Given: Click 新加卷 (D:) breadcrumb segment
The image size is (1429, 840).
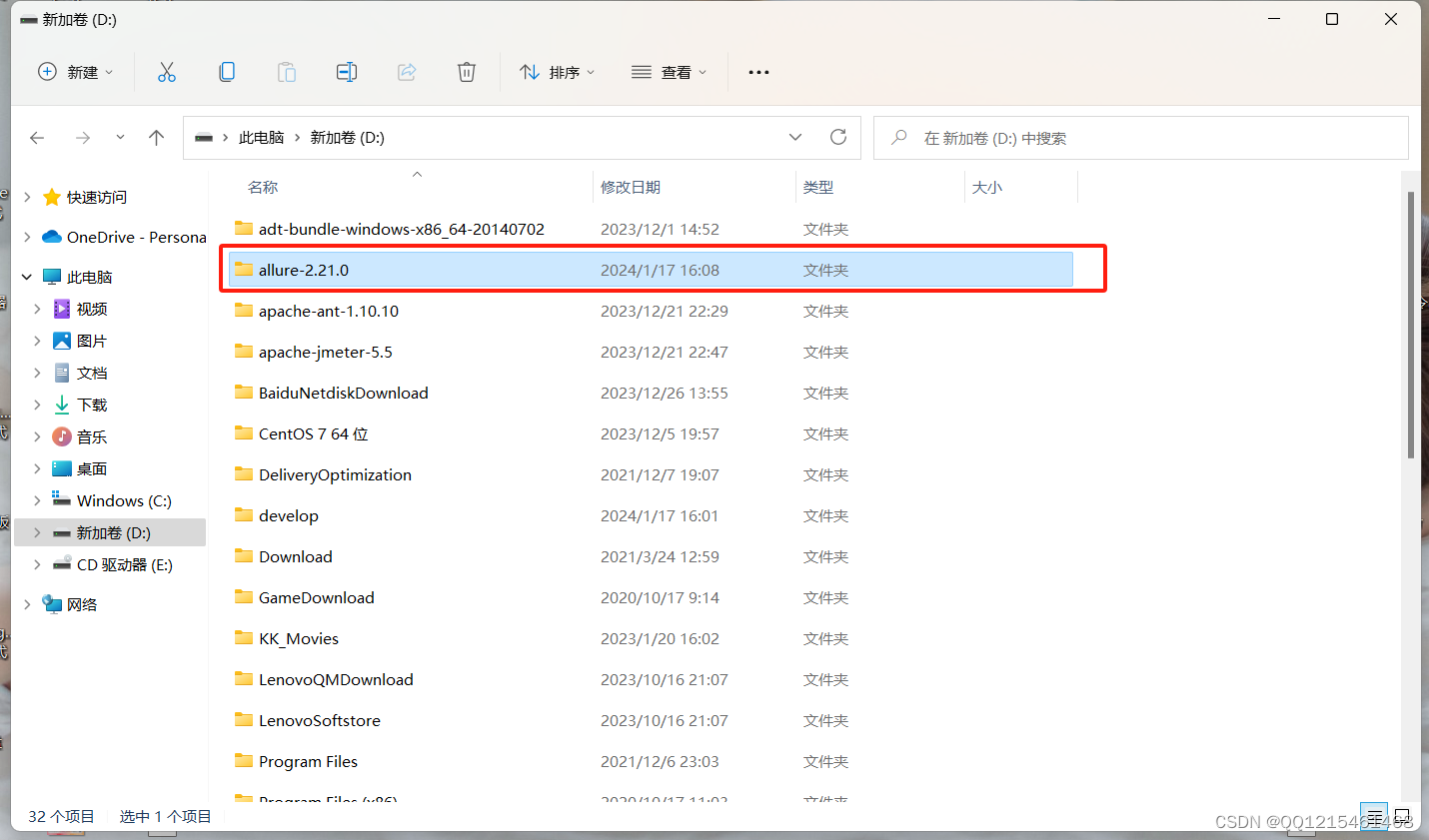Looking at the screenshot, I should (348, 138).
